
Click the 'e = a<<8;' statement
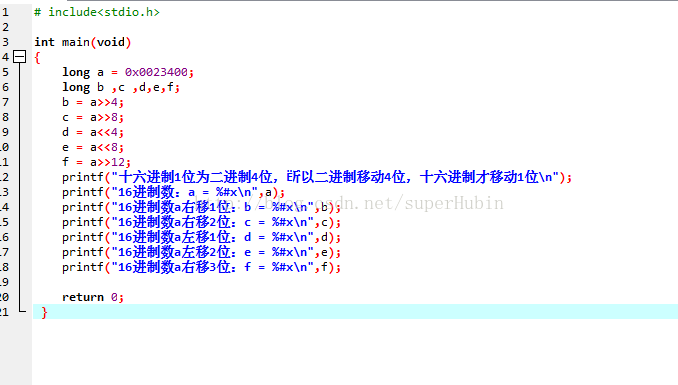[93, 148]
